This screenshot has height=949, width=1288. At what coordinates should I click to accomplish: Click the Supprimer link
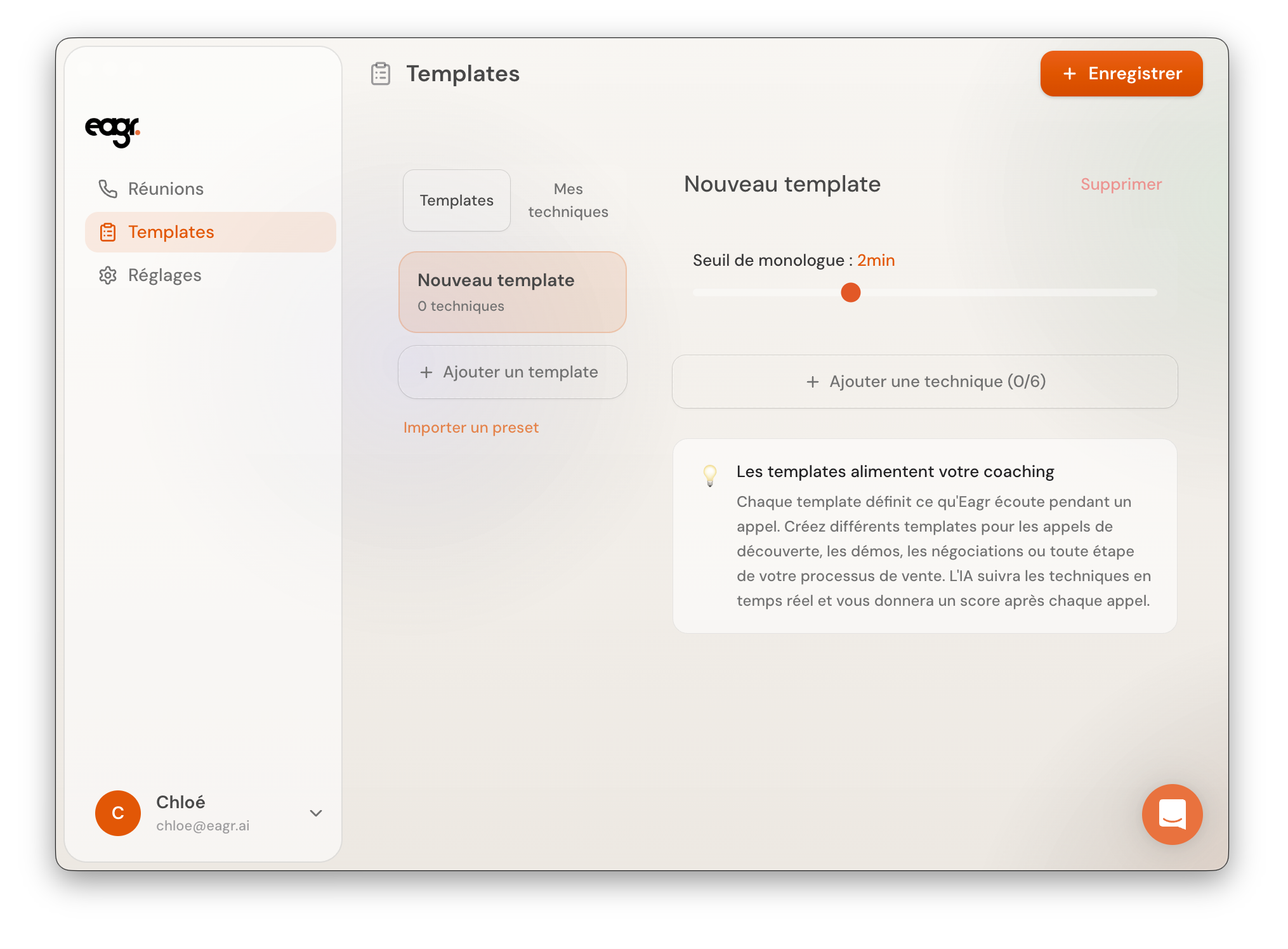[1120, 185]
